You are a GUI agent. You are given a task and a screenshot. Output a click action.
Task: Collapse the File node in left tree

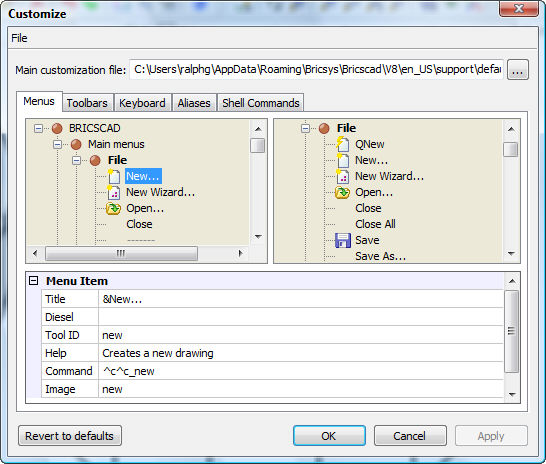[76, 160]
